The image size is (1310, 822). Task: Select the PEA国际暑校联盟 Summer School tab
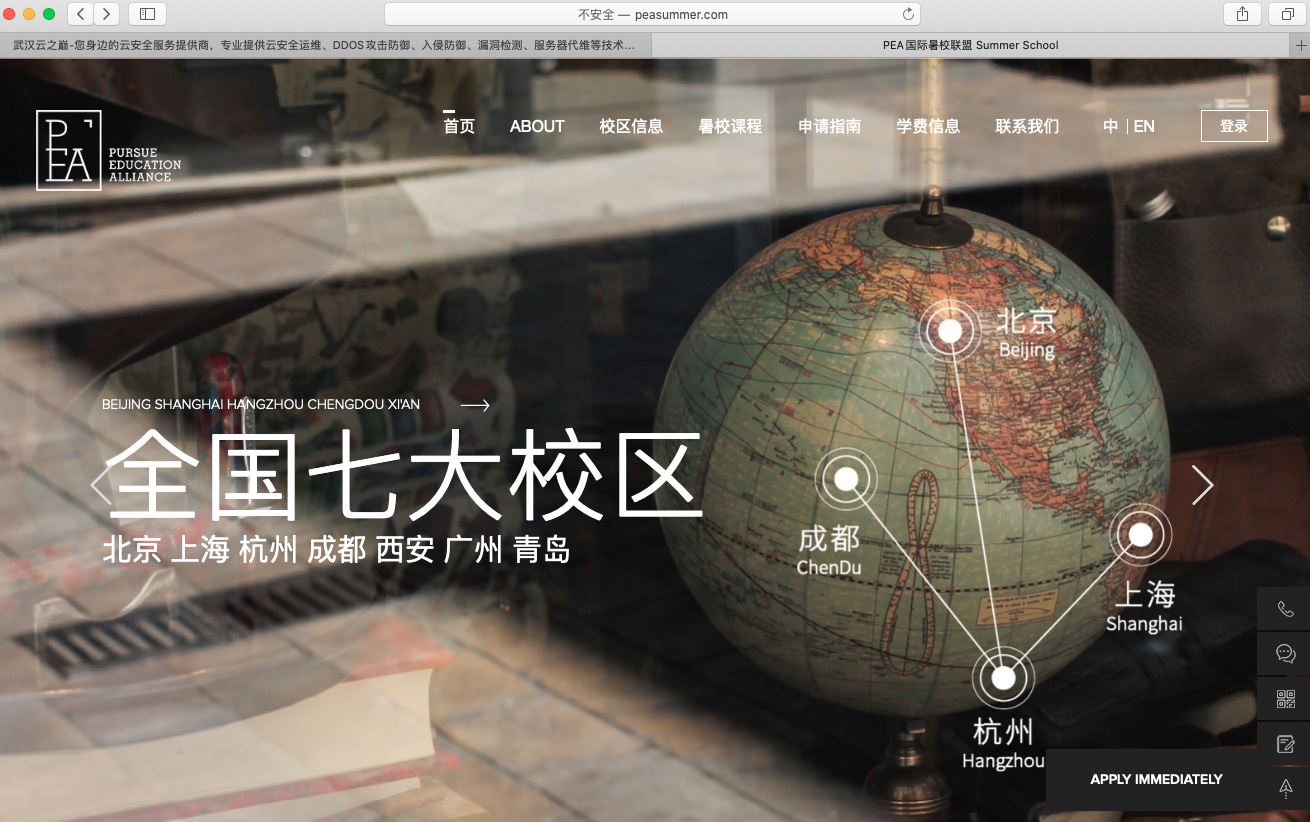click(971, 45)
